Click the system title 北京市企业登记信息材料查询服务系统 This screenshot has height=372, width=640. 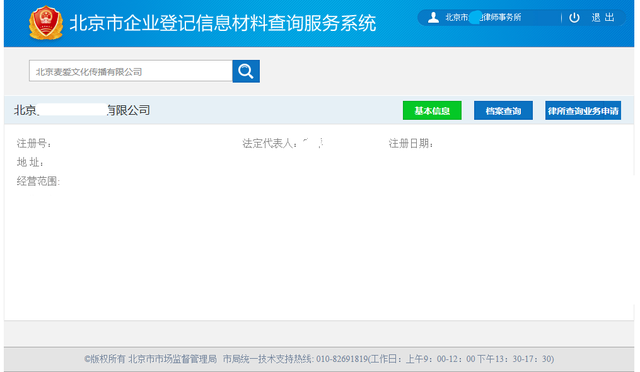click(x=222, y=23)
